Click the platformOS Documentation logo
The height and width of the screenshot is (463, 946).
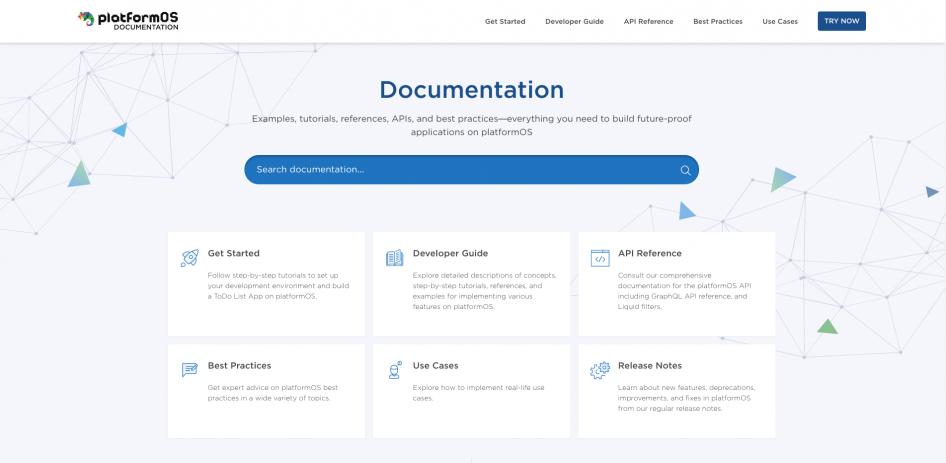coord(128,21)
